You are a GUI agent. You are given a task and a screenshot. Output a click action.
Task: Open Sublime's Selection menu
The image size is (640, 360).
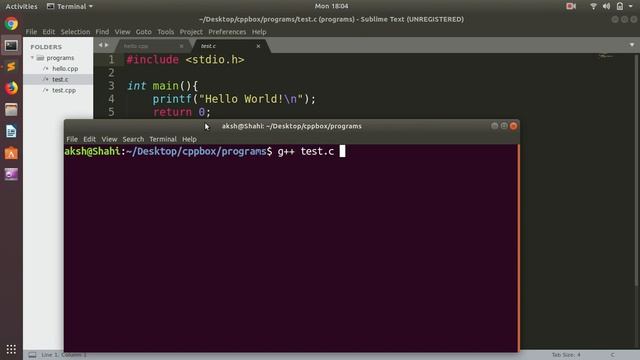tap(75, 32)
